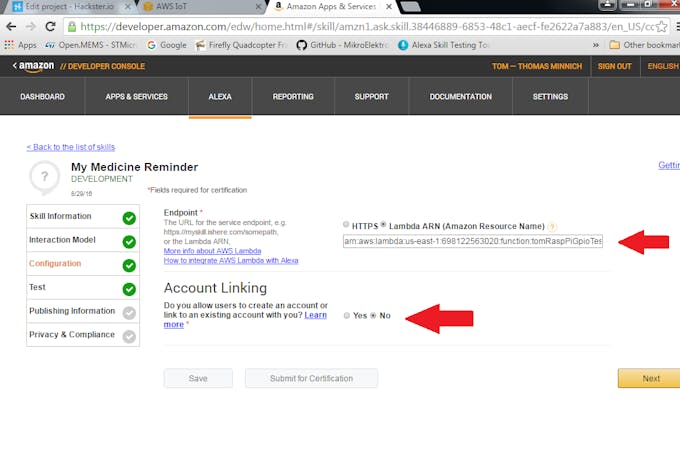Reload the page with the refresh icon
This screenshot has height=468, width=680.
50,27
